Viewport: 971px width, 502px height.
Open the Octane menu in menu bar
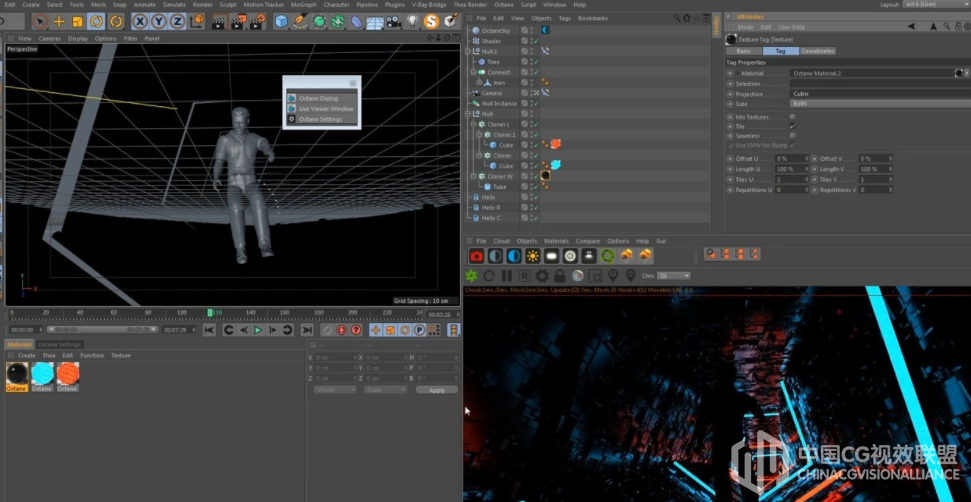503,4
